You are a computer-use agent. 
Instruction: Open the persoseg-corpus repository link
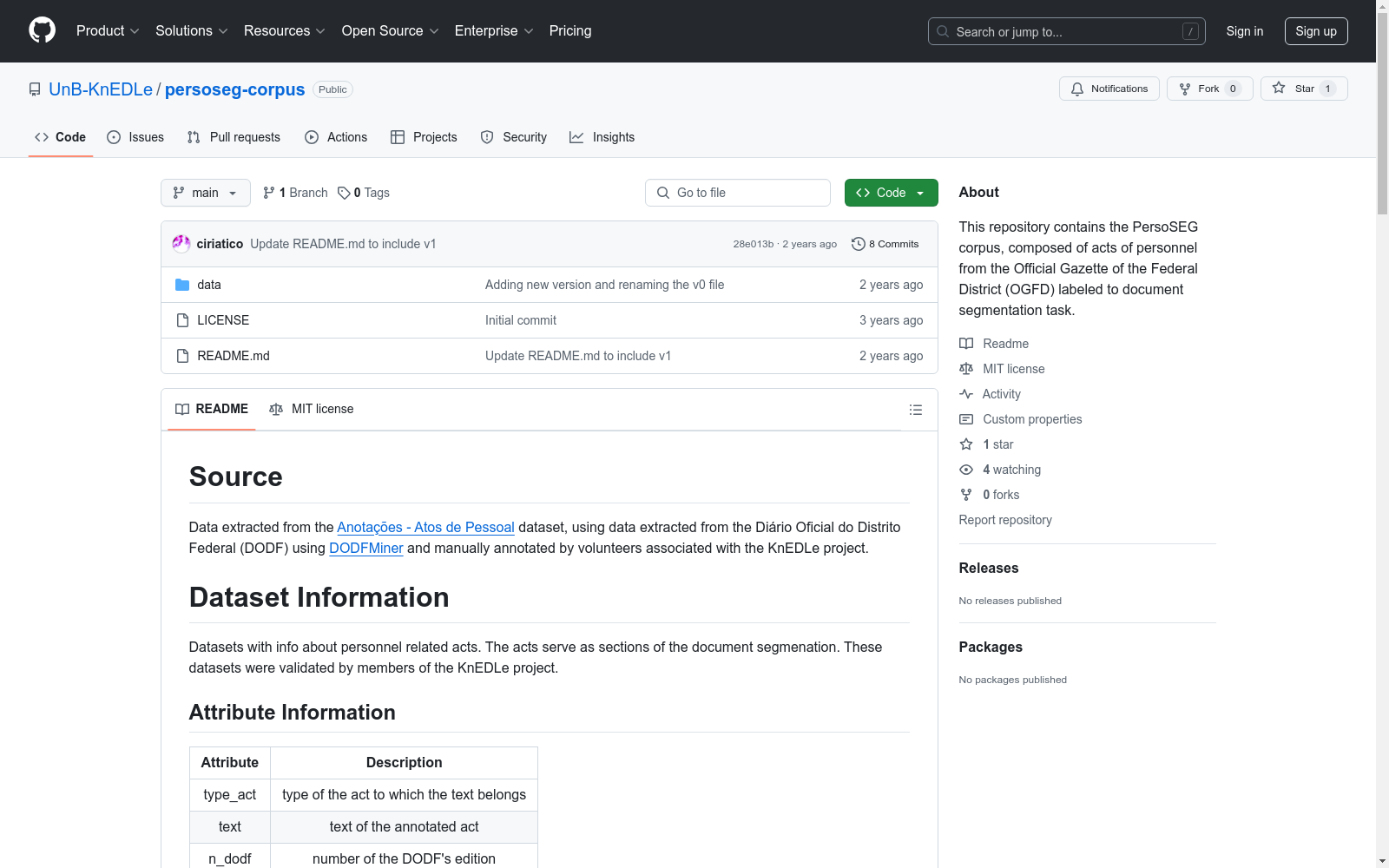point(234,89)
